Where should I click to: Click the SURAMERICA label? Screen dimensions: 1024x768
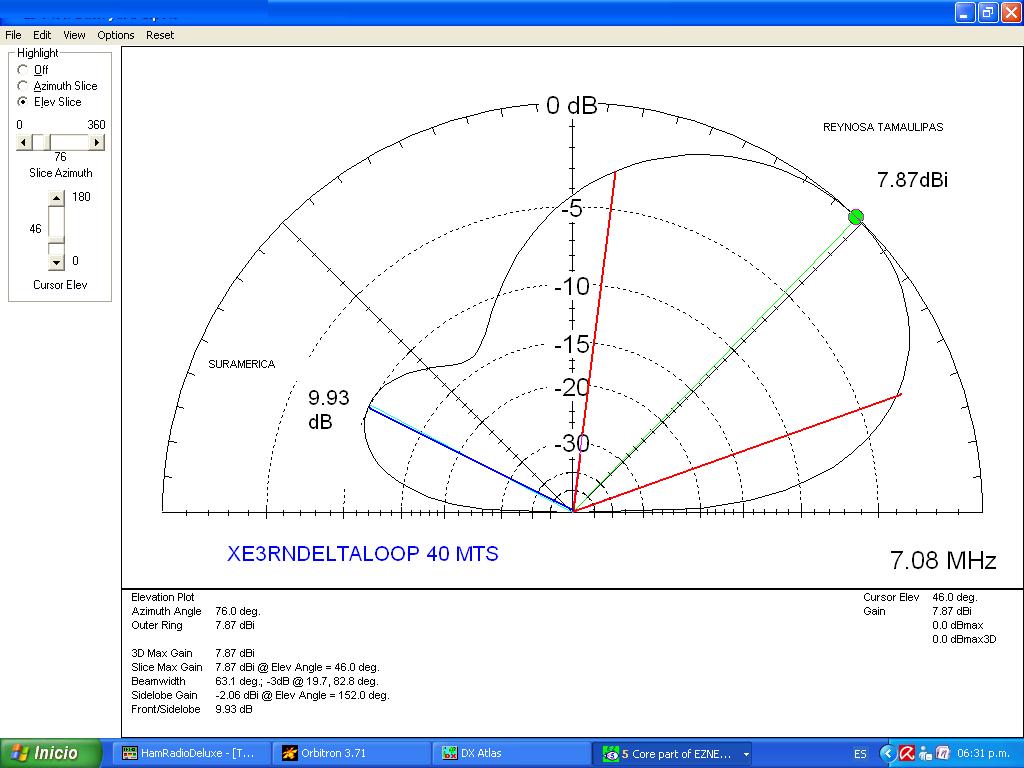click(242, 364)
